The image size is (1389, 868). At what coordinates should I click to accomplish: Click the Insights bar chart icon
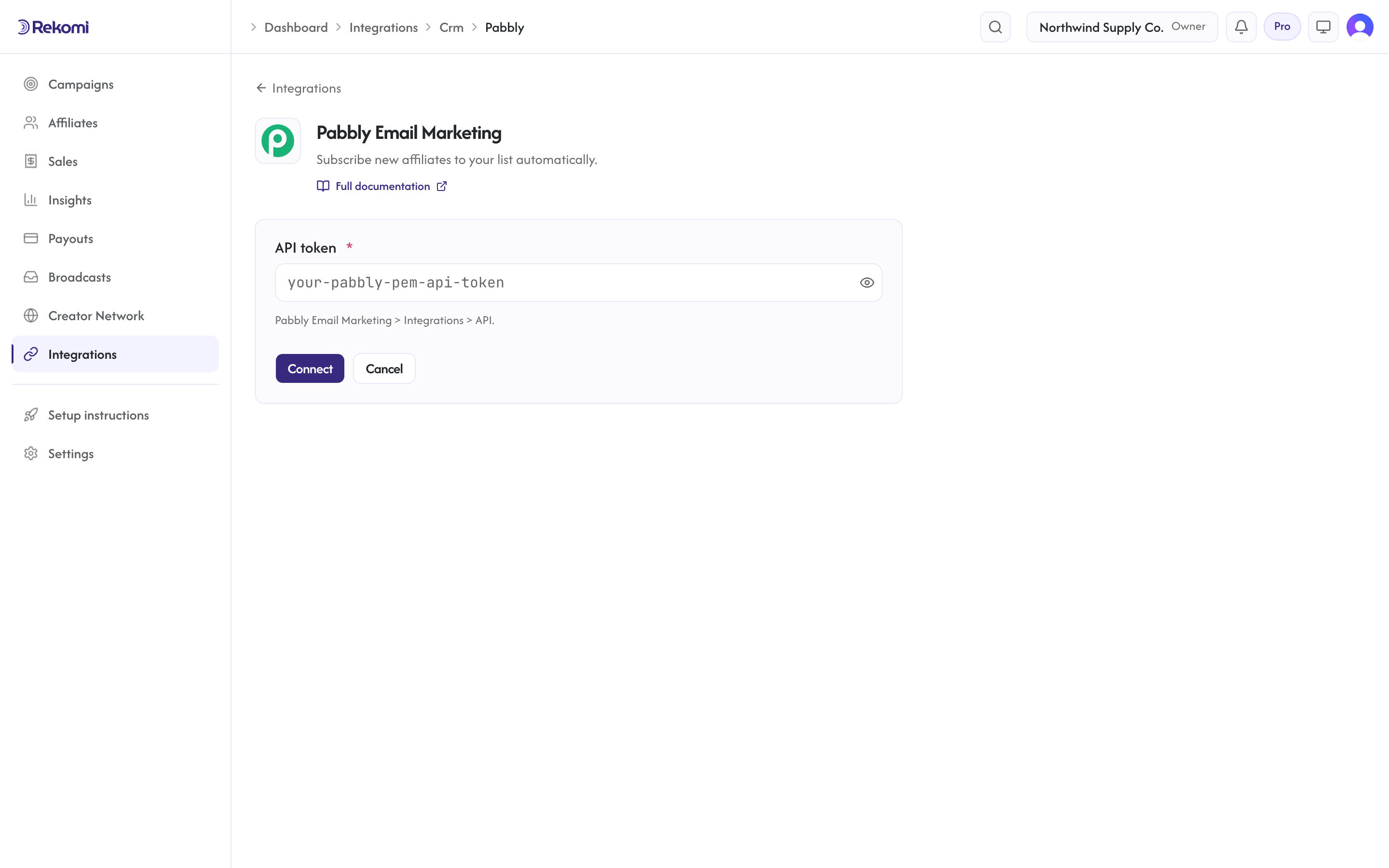(x=31, y=200)
